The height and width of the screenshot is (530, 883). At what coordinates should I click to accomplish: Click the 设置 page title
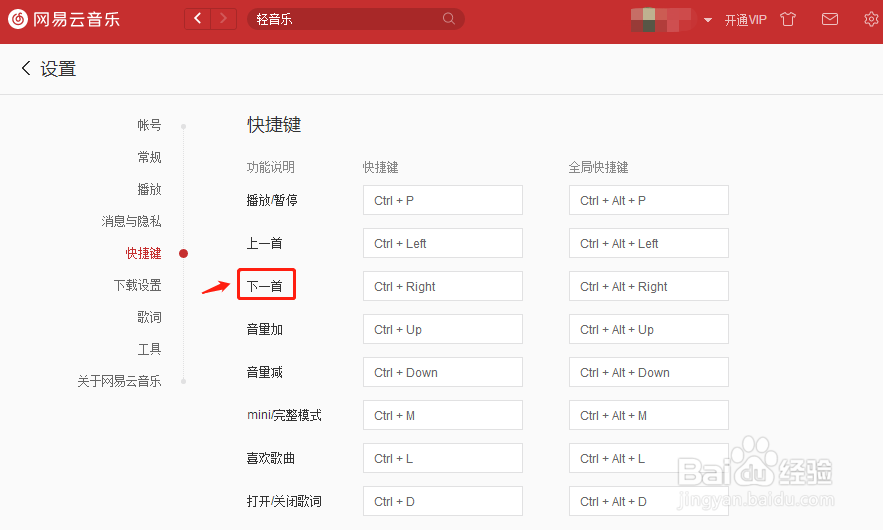click(58, 69)
